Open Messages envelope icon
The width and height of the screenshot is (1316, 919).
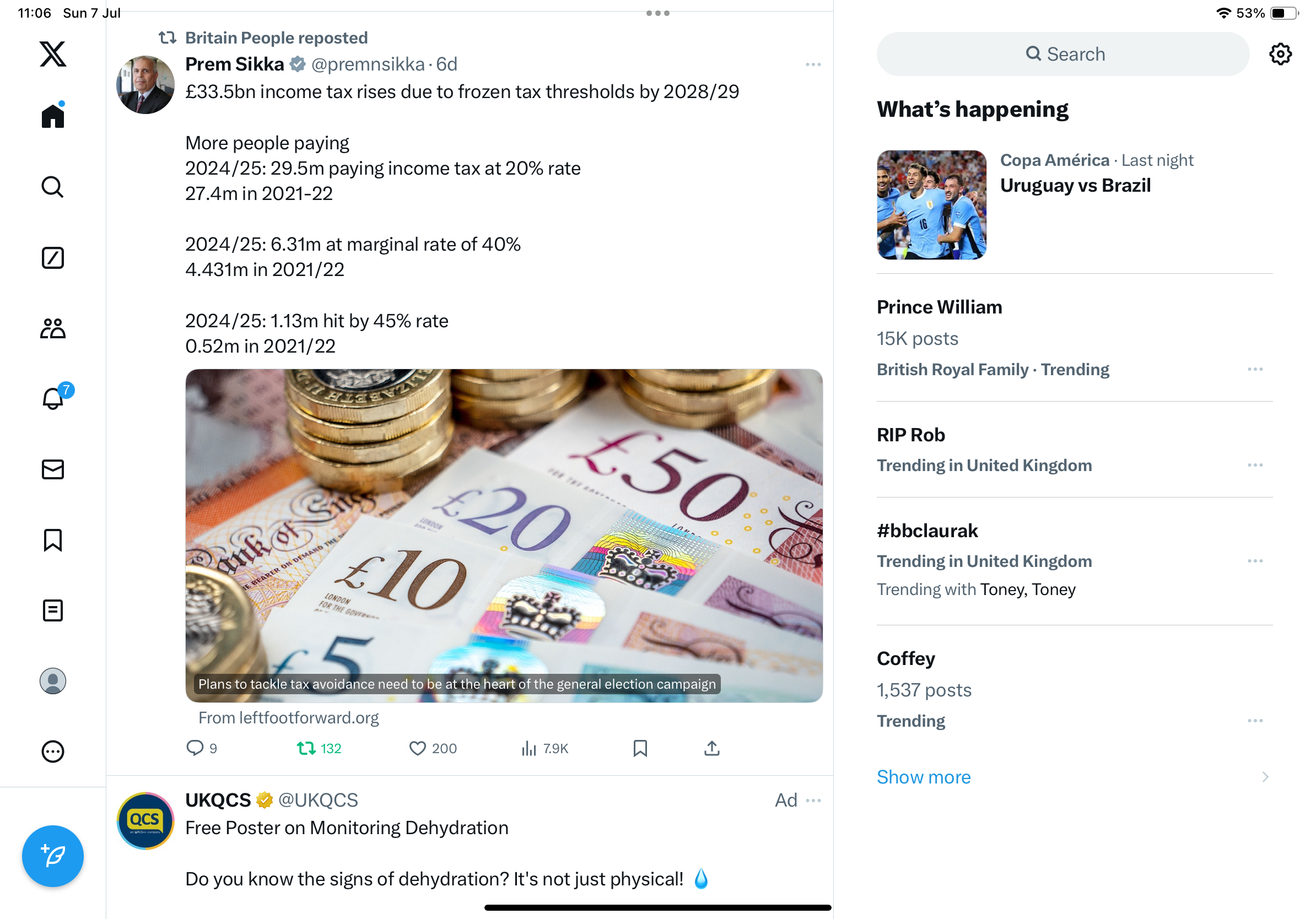(x=53, y=469)
